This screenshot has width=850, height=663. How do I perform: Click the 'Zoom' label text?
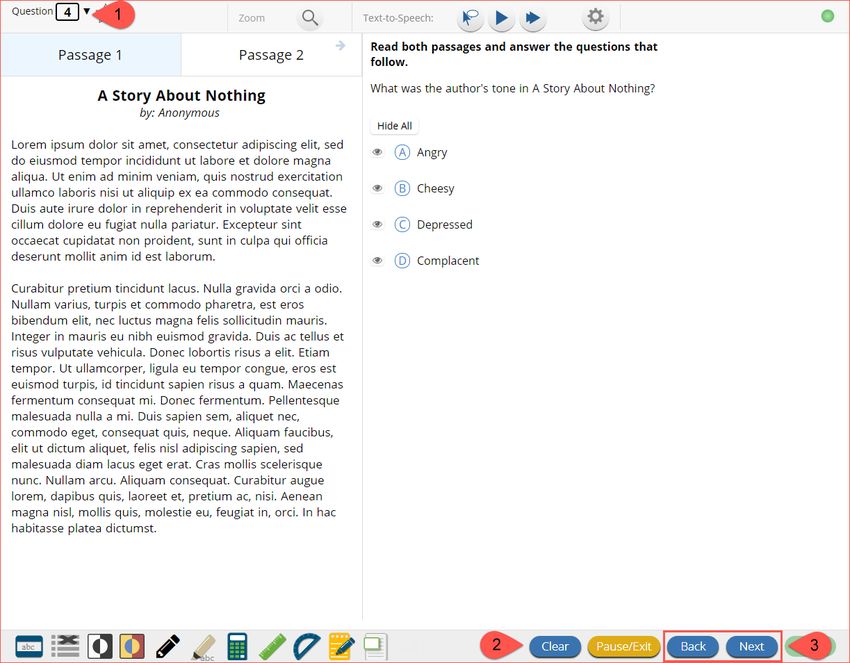point(252,18)
